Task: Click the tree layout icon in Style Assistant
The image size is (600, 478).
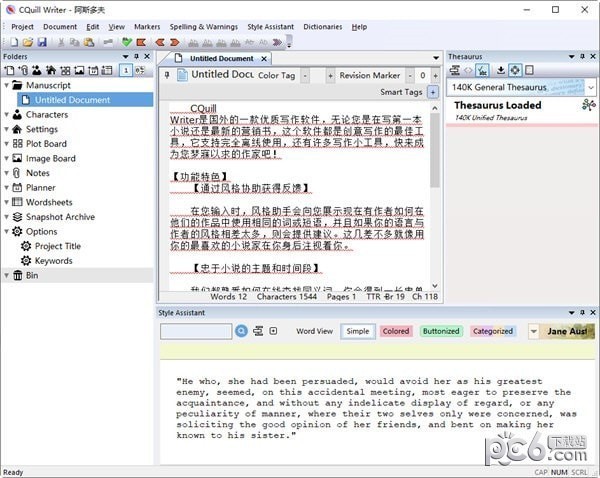Action: point(258,331)
